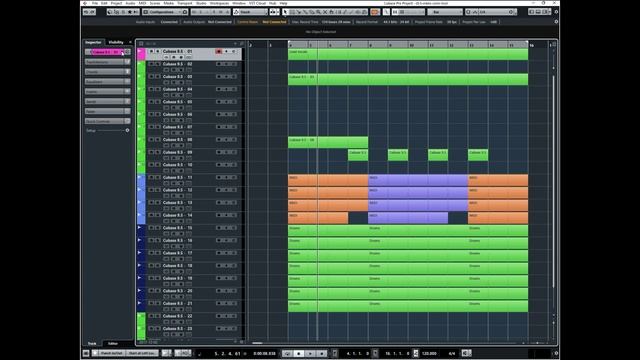This screenshot has width=640, height=360.
Task: Mute track Cubase 9.5 - 11
Action: [x=151, y=178]
